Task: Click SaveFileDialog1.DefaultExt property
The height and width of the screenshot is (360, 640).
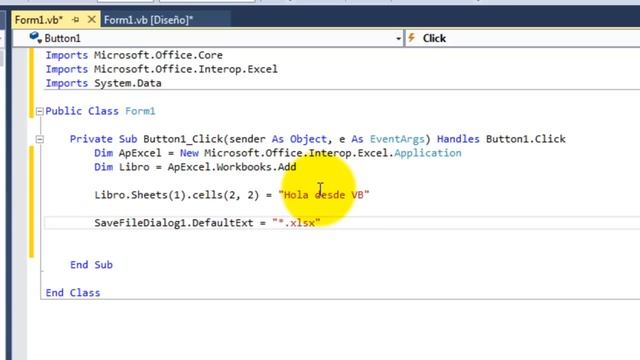Action: [x=174, y=223]
